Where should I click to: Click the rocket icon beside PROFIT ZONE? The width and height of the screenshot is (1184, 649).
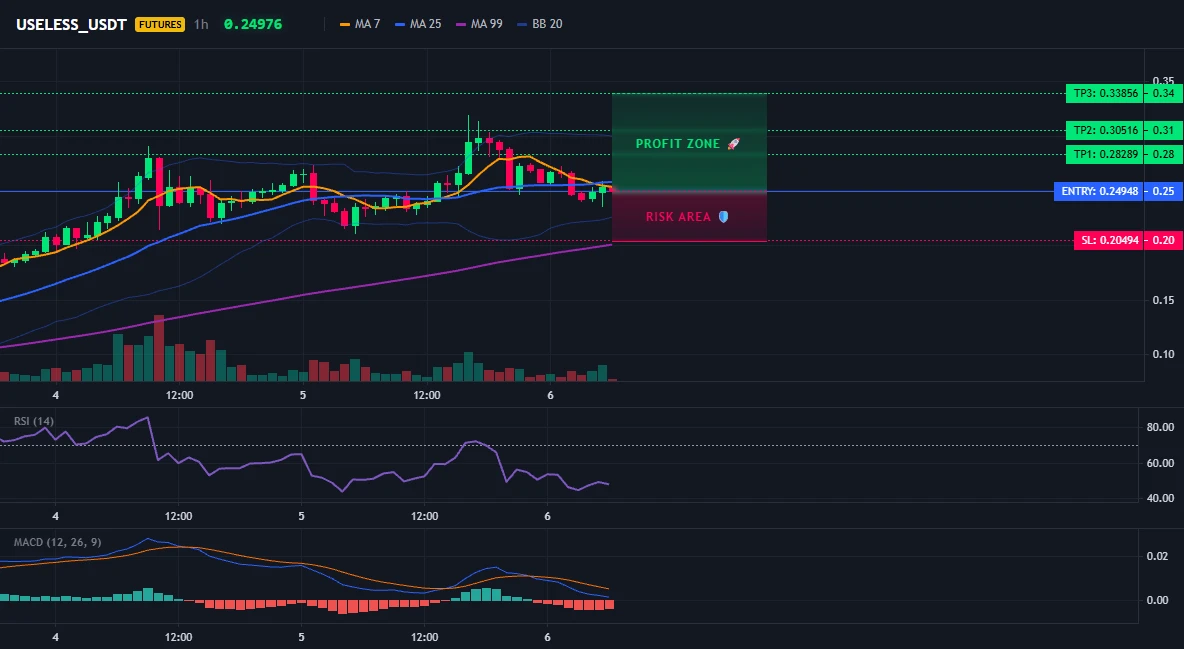coord(733,144)
